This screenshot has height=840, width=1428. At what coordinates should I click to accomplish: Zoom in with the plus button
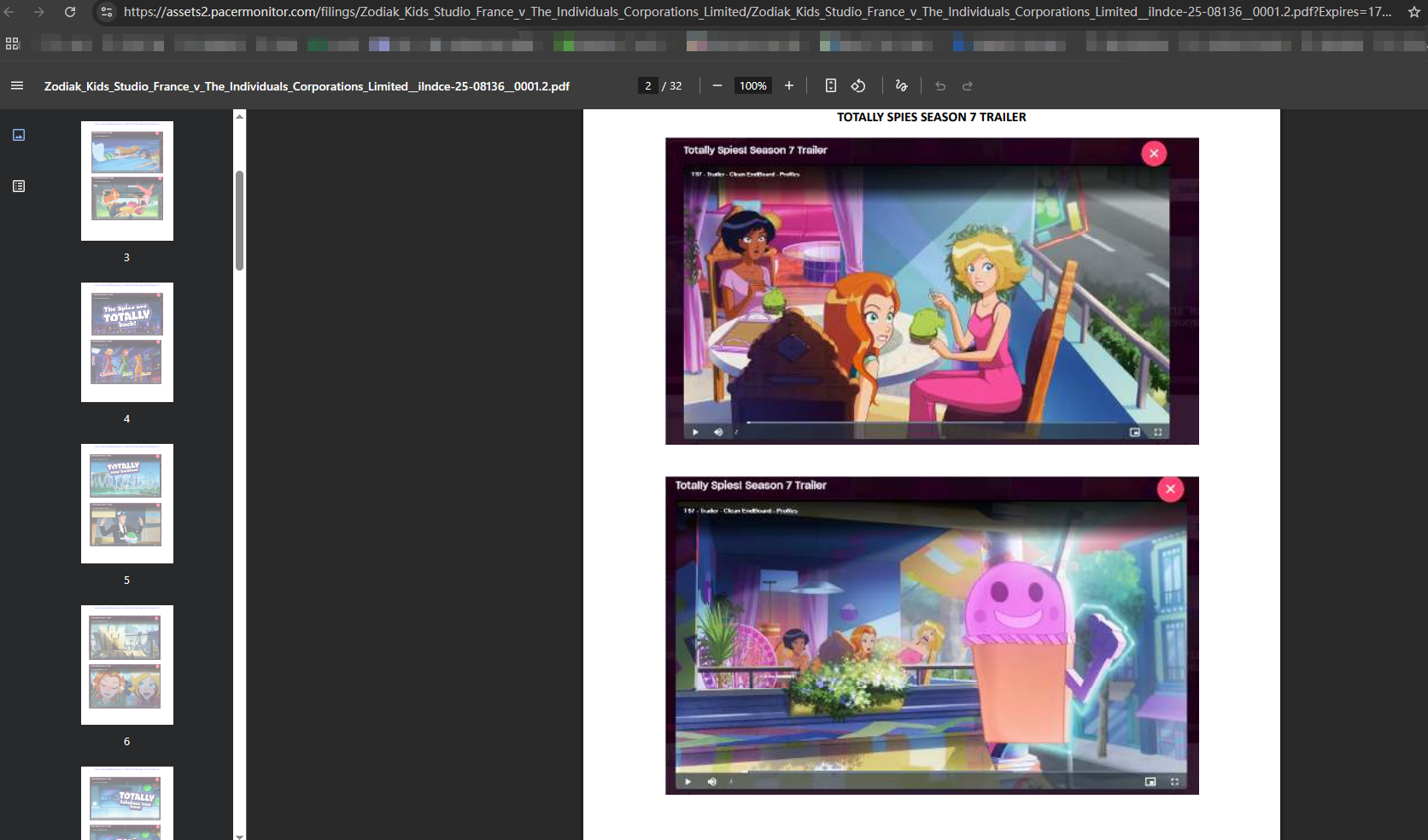(789, 85)
